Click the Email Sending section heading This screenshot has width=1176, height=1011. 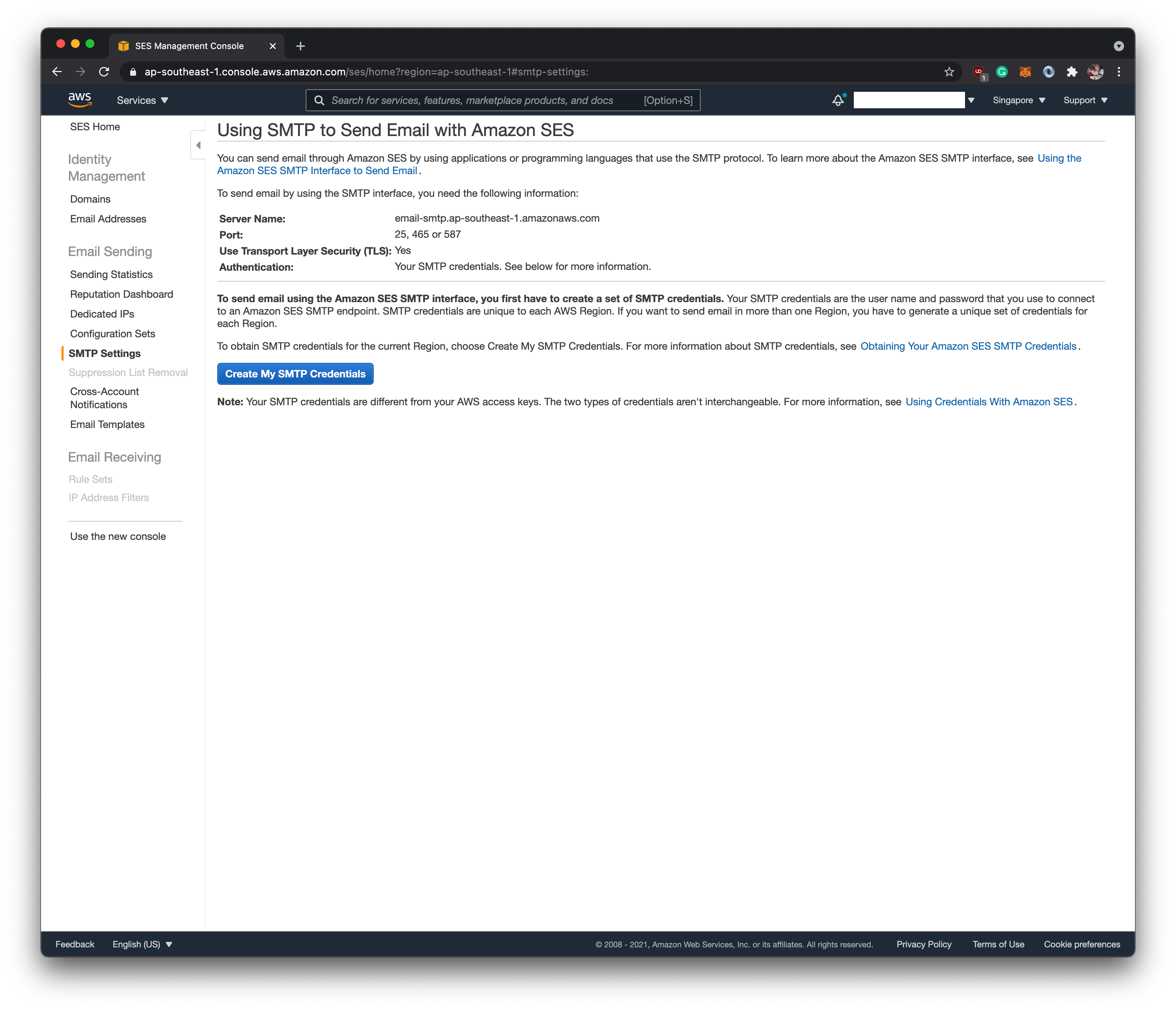110,252
